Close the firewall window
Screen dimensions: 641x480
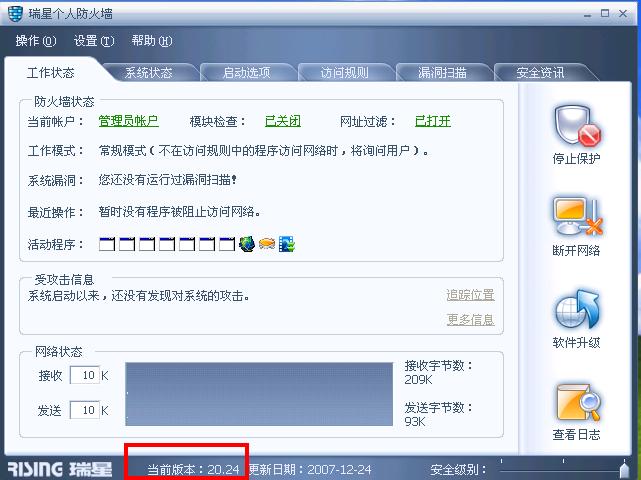(x=623, y=13)
